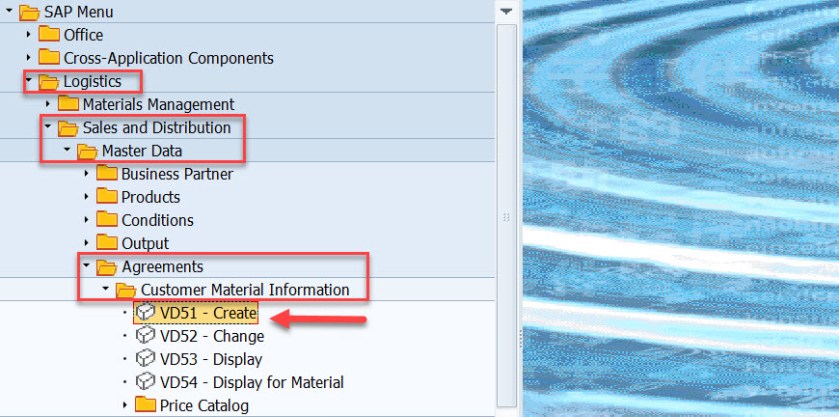Collapse Customer Material Information arrow
839x417 pixels.
tap(105, 289)
